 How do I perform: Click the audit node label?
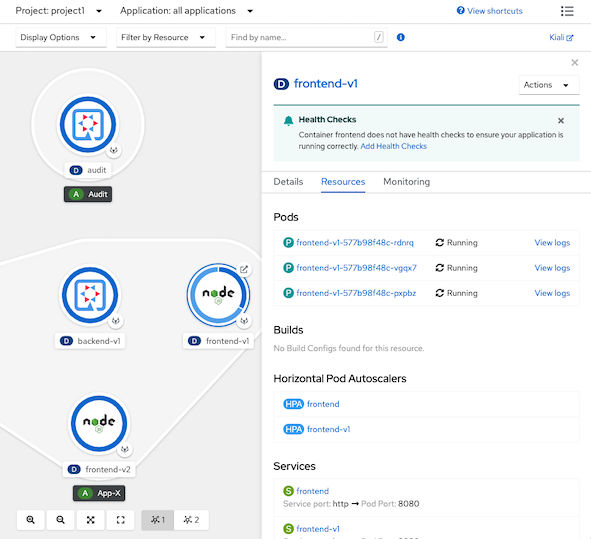pos(88,170)
